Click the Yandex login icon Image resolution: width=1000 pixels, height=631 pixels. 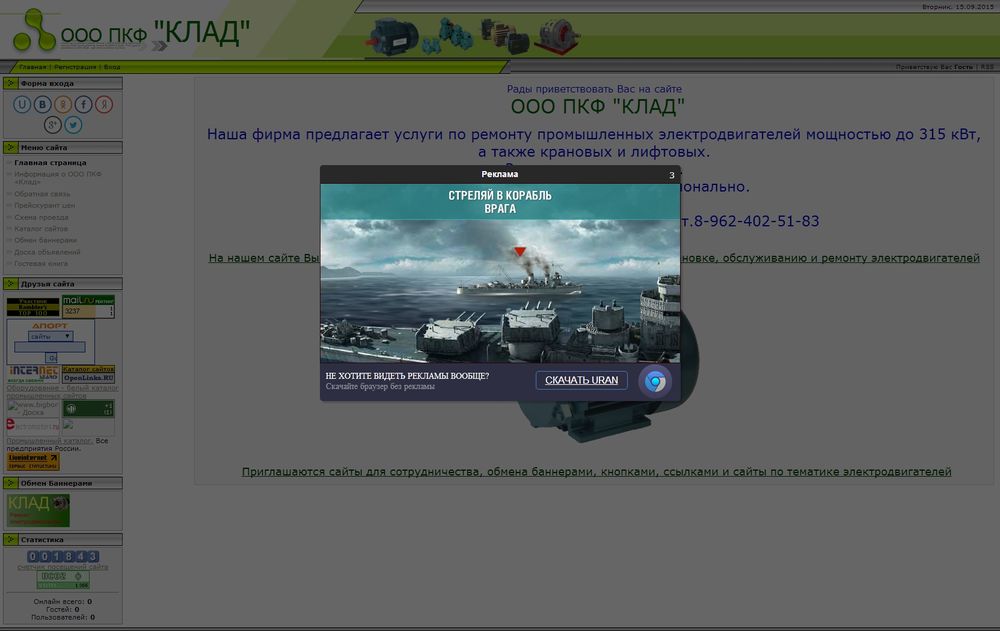(x=104, y=104)
